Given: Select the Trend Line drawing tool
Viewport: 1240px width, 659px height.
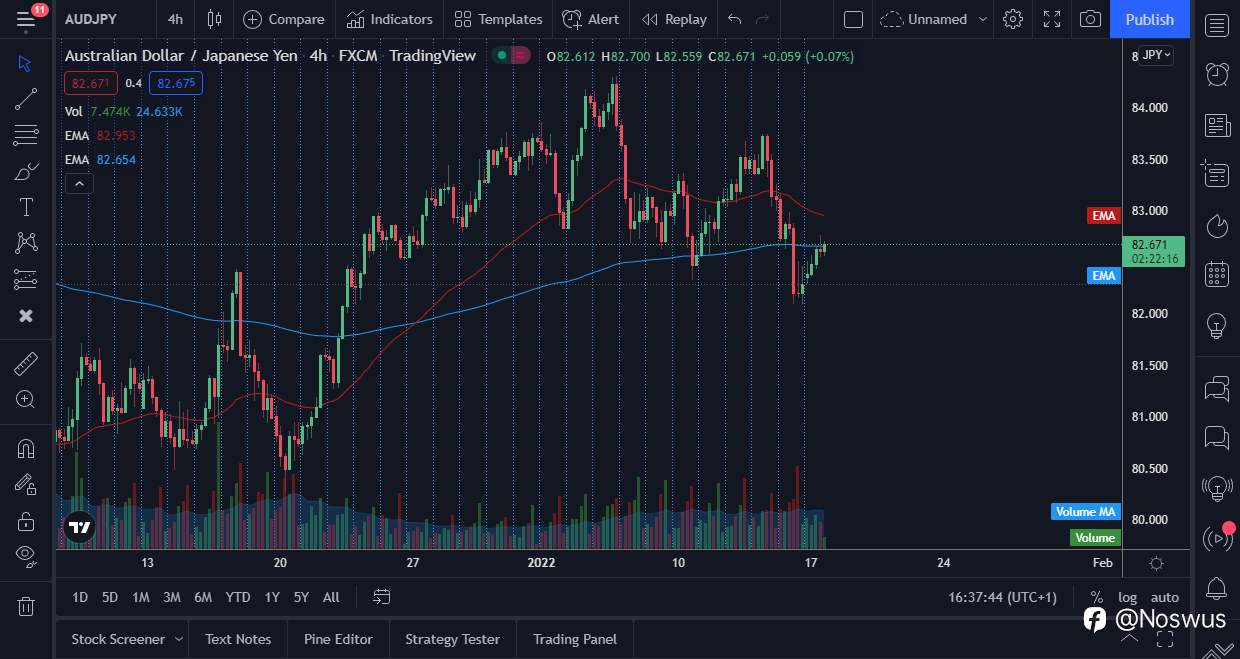Looking at the screenshot, I should [x=25, y=98].
